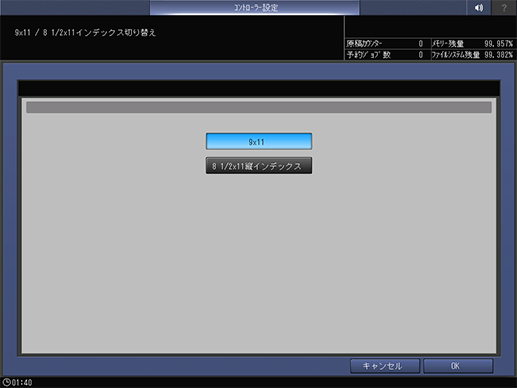Image resolution: width=517 pixels, height=388 pixels.
Task: Click the clock icon beside 01:40
Action: click(6, 382)
